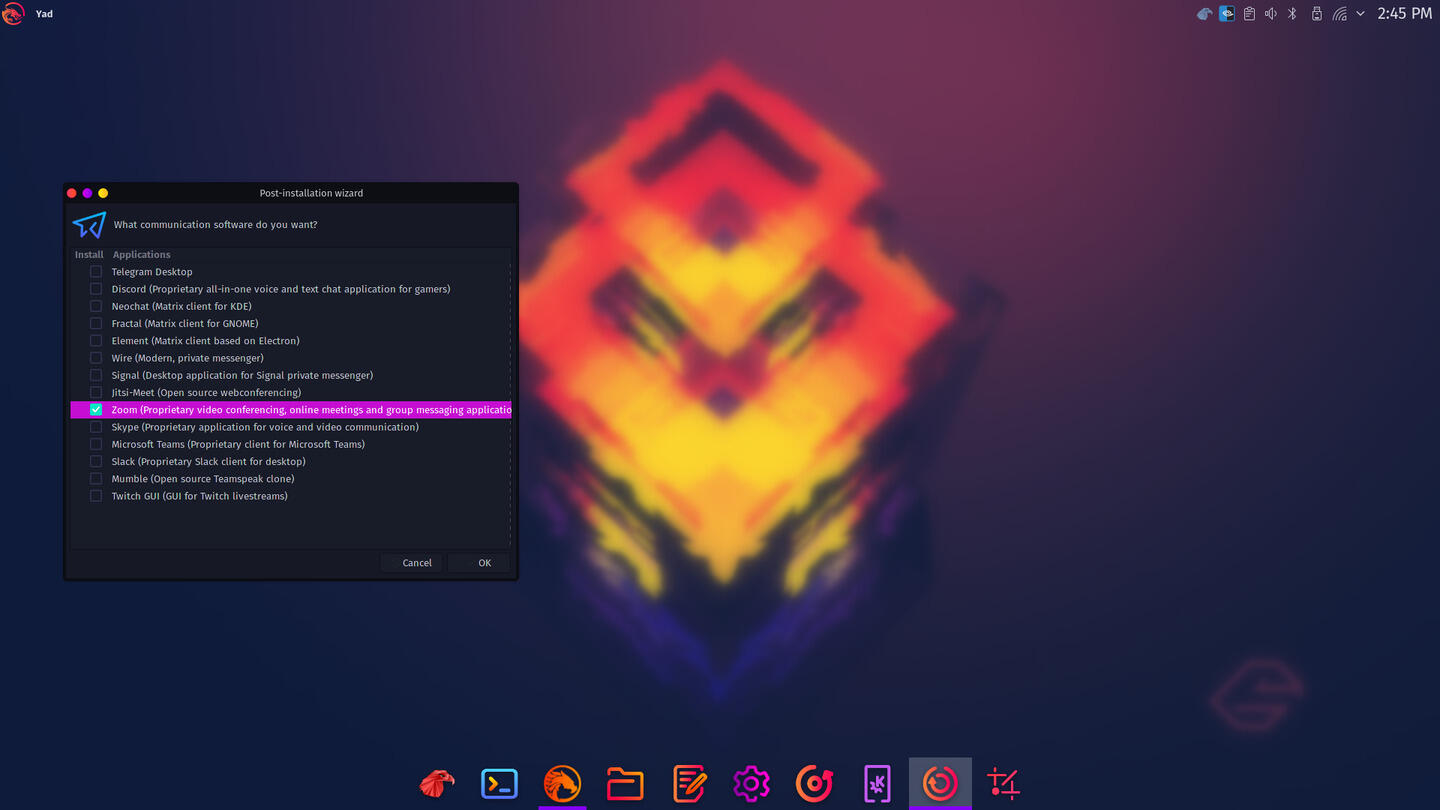This screenshot has width=1440, height=810.
Task: Check the Telegram Desktop checkbox
Action: pos(96,272)
